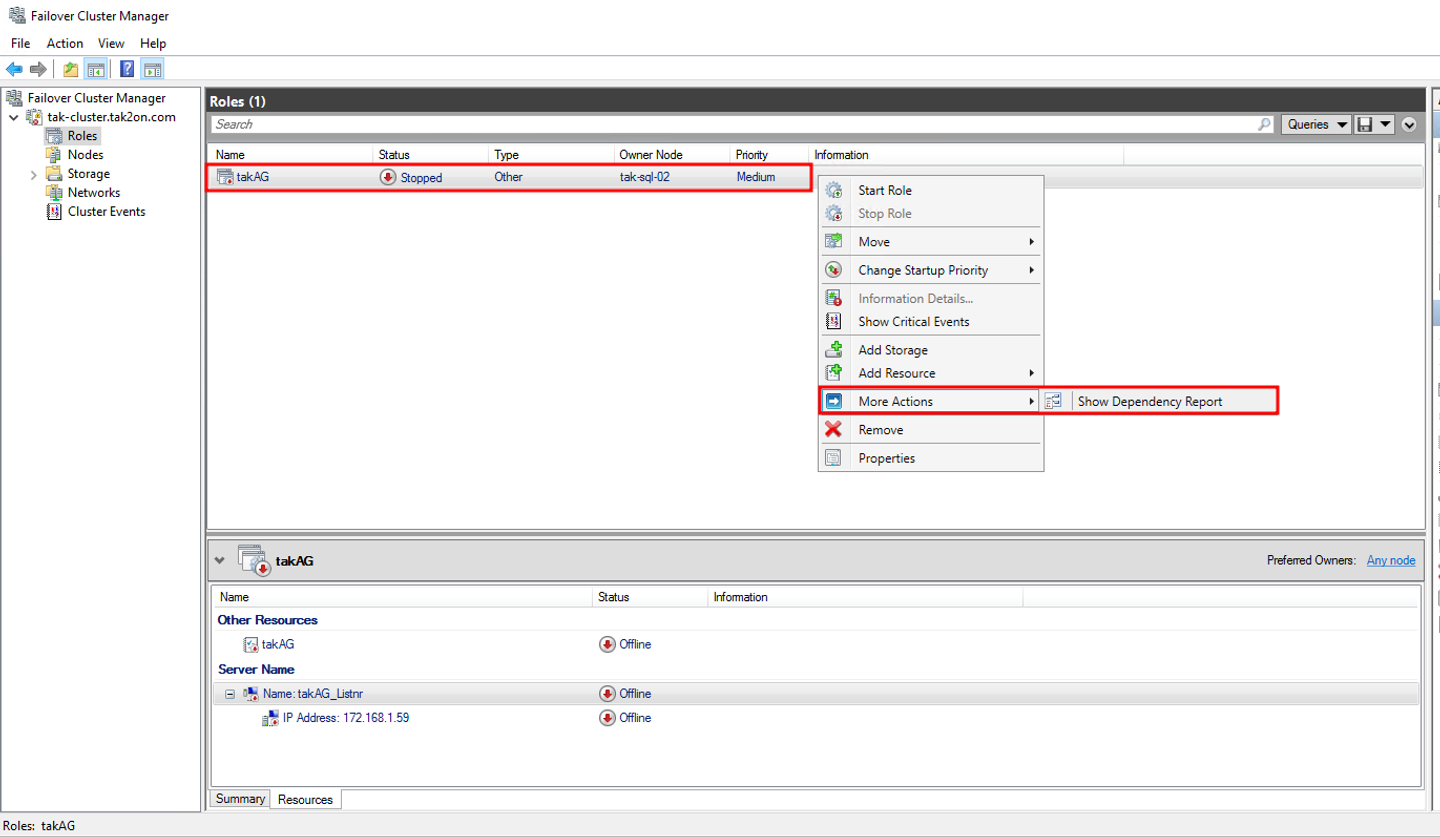Click the red X Remove icon

833,430
